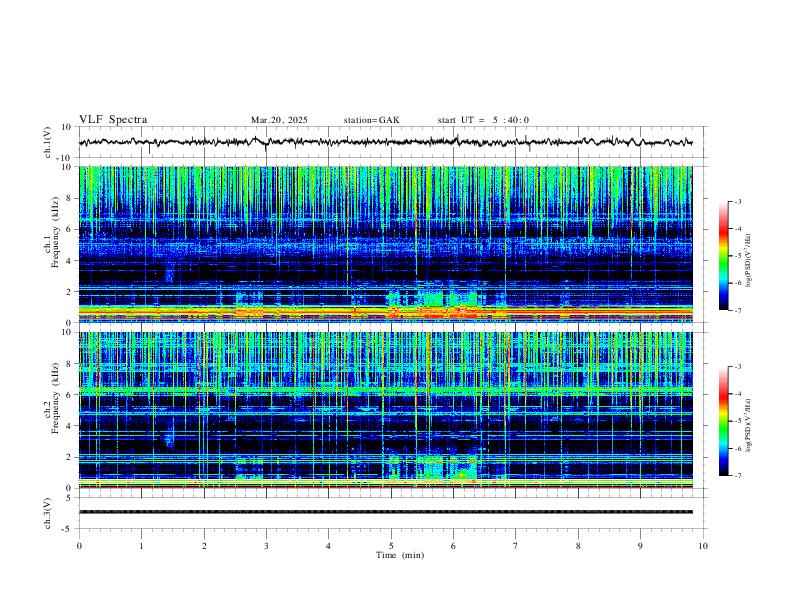Click the ch.2 color bar '-7' label
This screenshot has width=792, height=612.
[737, 476]
